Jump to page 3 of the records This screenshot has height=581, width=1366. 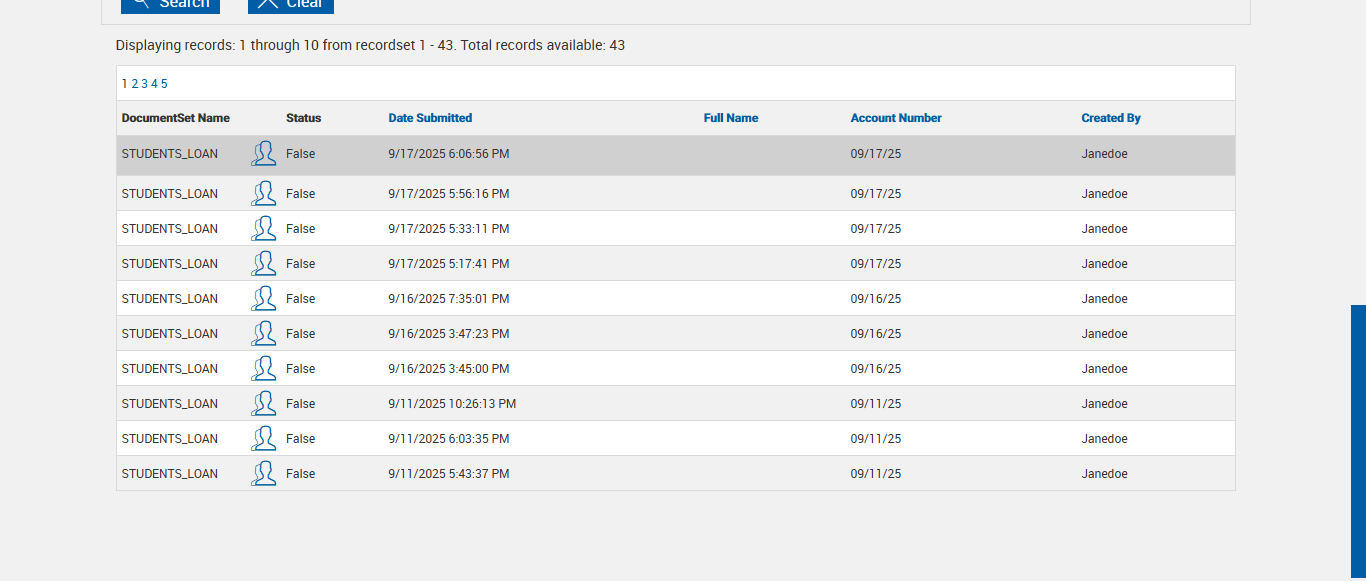tap(144, 84)
